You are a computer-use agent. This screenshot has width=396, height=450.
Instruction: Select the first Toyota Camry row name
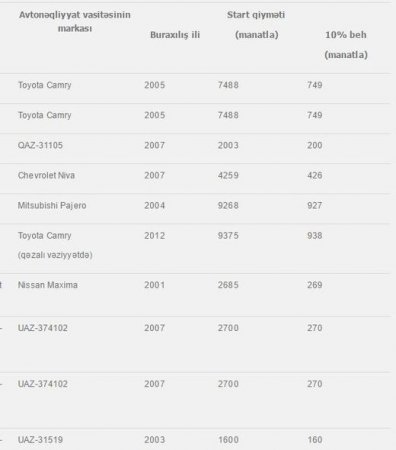pyautogui.click(x=45, y=85)
